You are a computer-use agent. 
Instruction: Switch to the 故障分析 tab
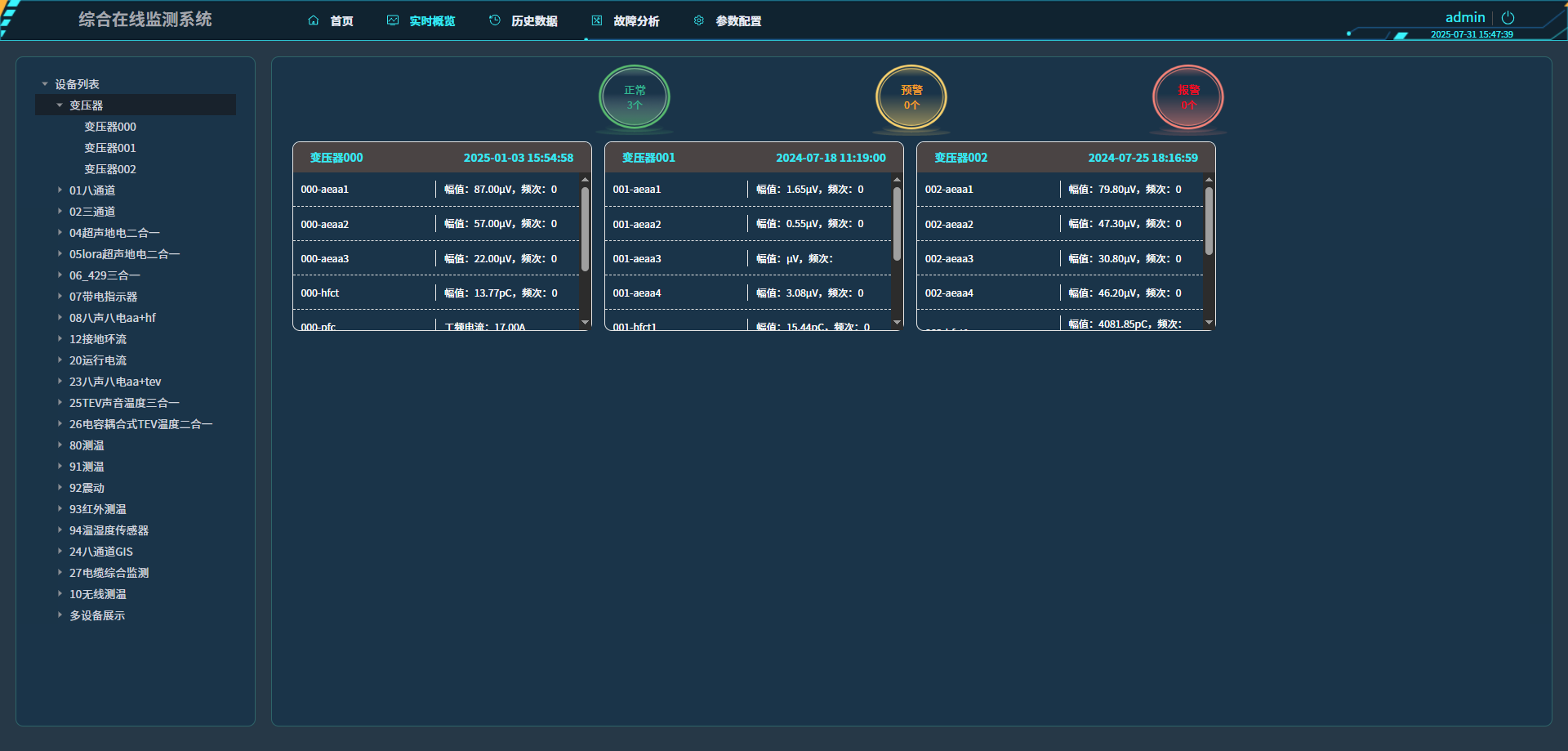click(636, 21)
